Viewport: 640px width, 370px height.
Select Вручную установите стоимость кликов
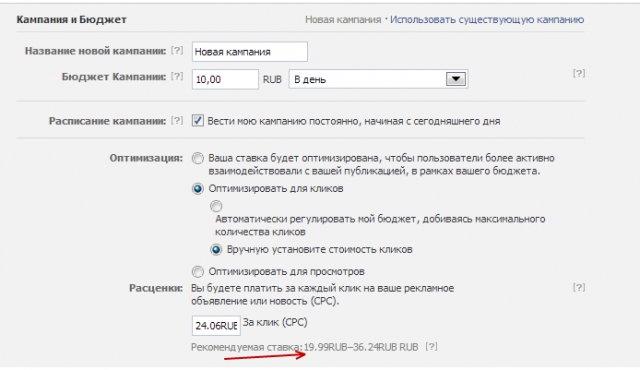click(216, 249)
